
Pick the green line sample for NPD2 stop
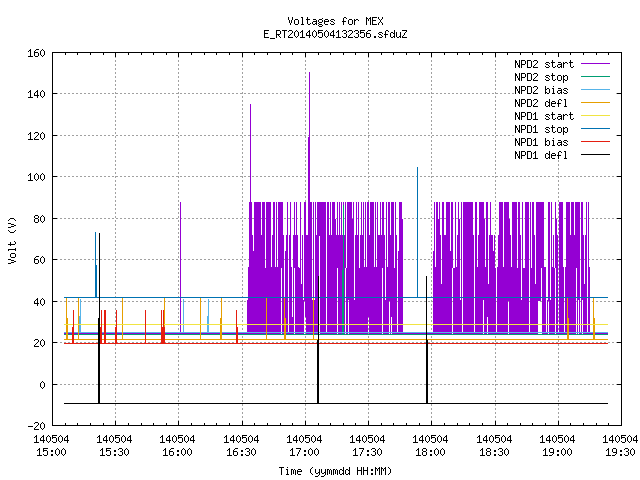pos(595,77)
